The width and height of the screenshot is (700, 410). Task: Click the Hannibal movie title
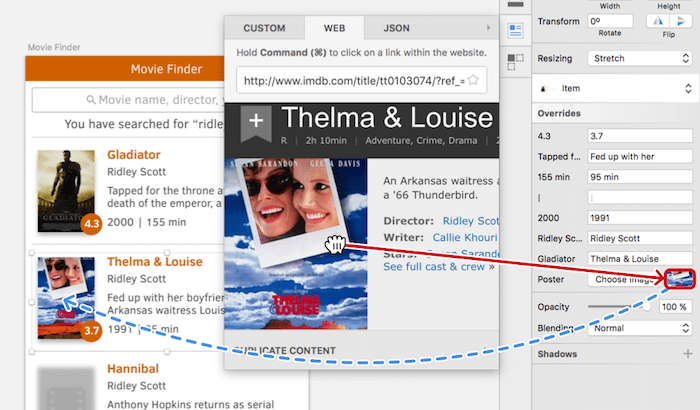(133, 368)
